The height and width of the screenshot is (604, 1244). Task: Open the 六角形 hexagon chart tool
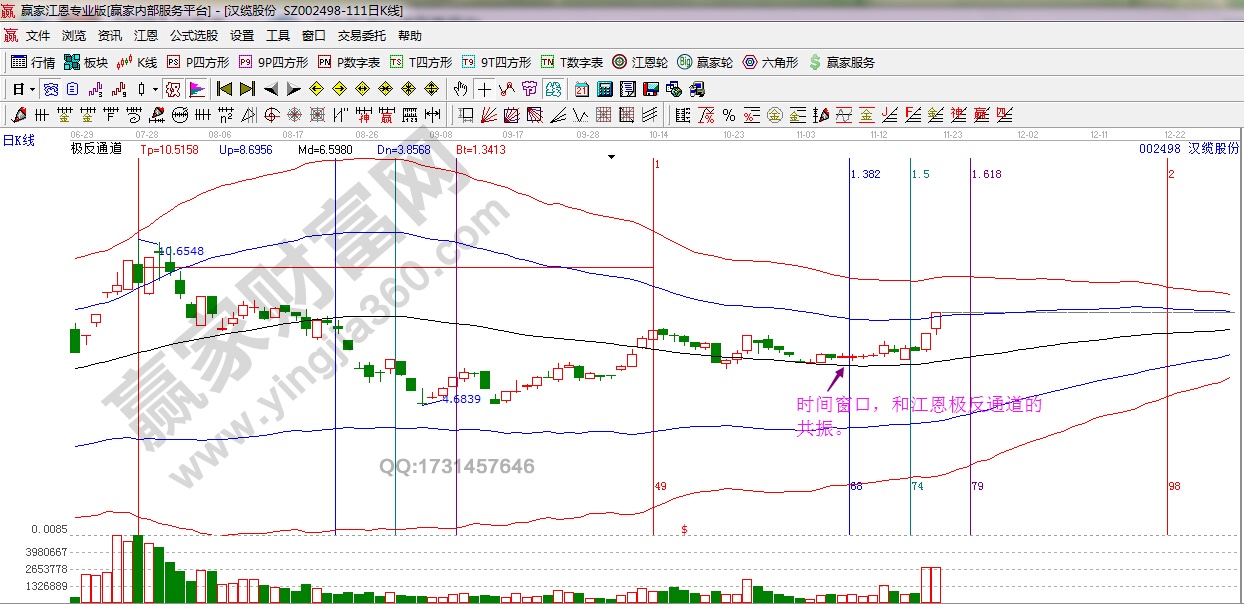click(769, 62)
